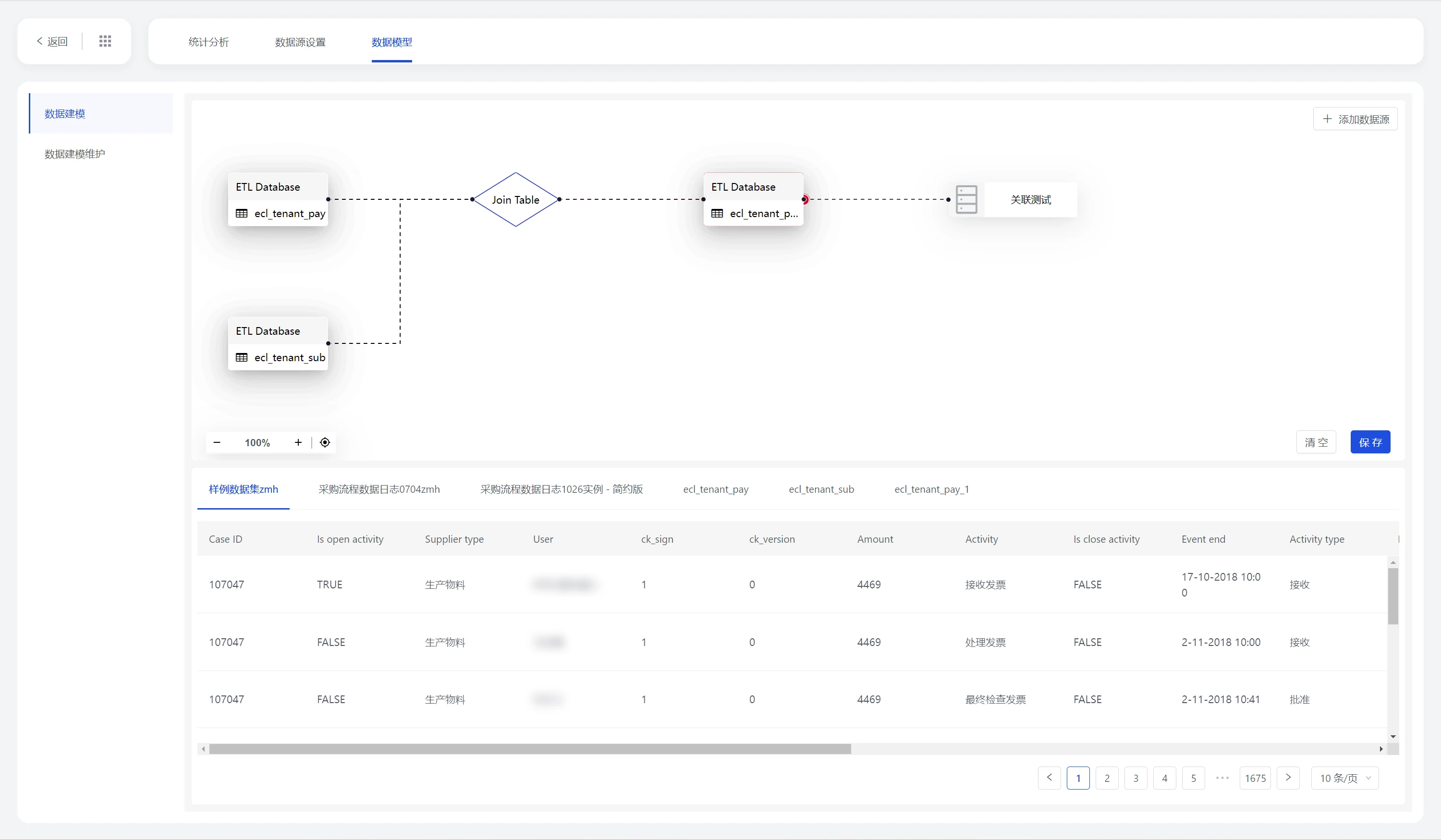1441x840 pixels.
Task: Click horizontal scrollbar right arrow
Action: click(x=1381, y=749)
